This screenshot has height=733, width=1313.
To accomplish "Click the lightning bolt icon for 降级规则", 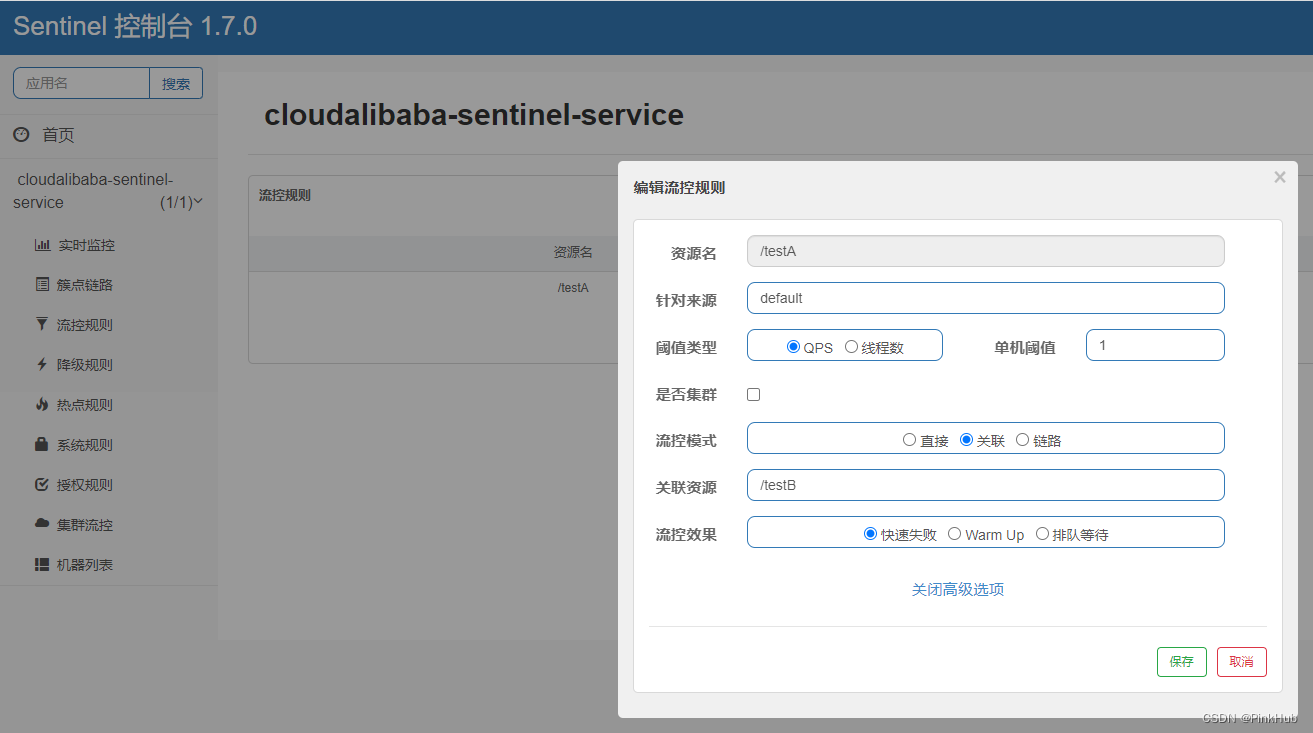I will click(x=42, y=365).
